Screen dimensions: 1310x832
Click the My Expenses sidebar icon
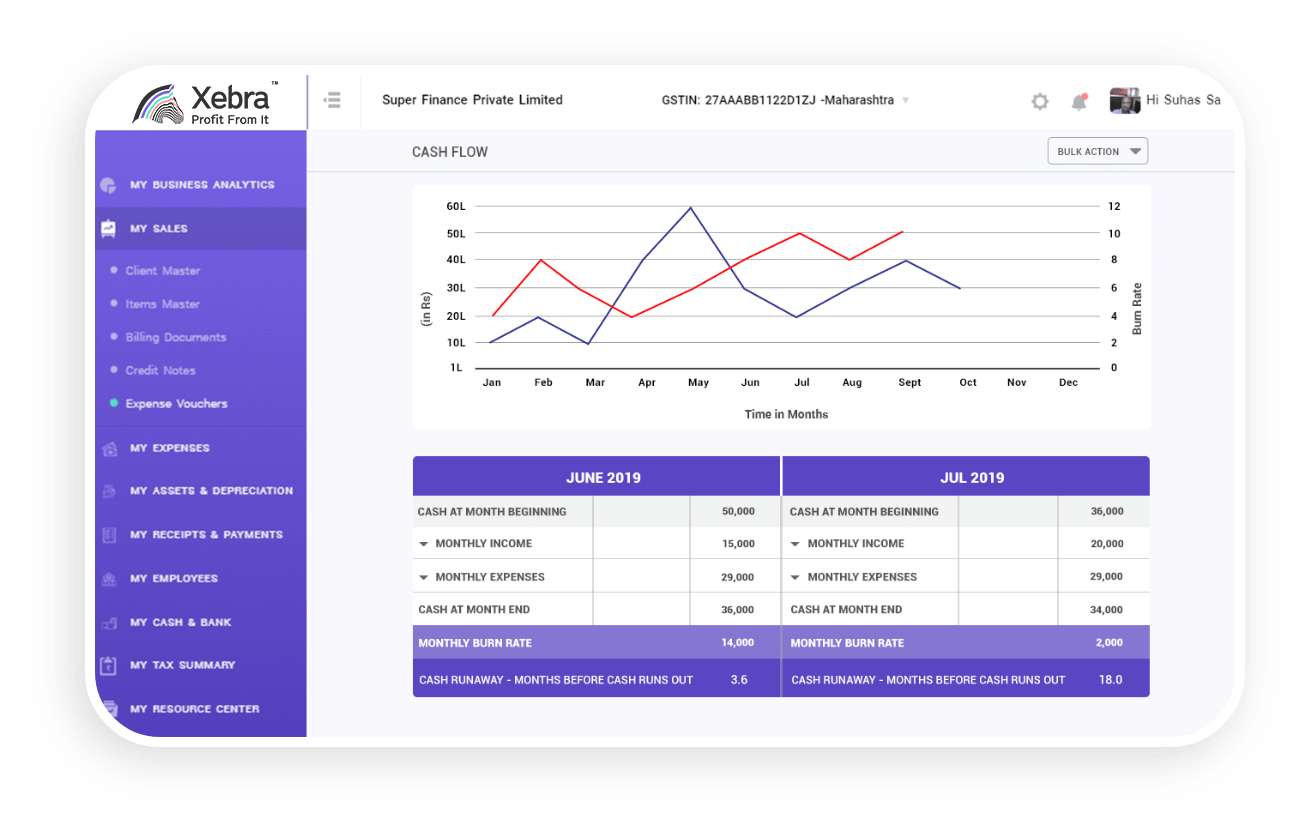pyautogui.click(x=109, y=449)
